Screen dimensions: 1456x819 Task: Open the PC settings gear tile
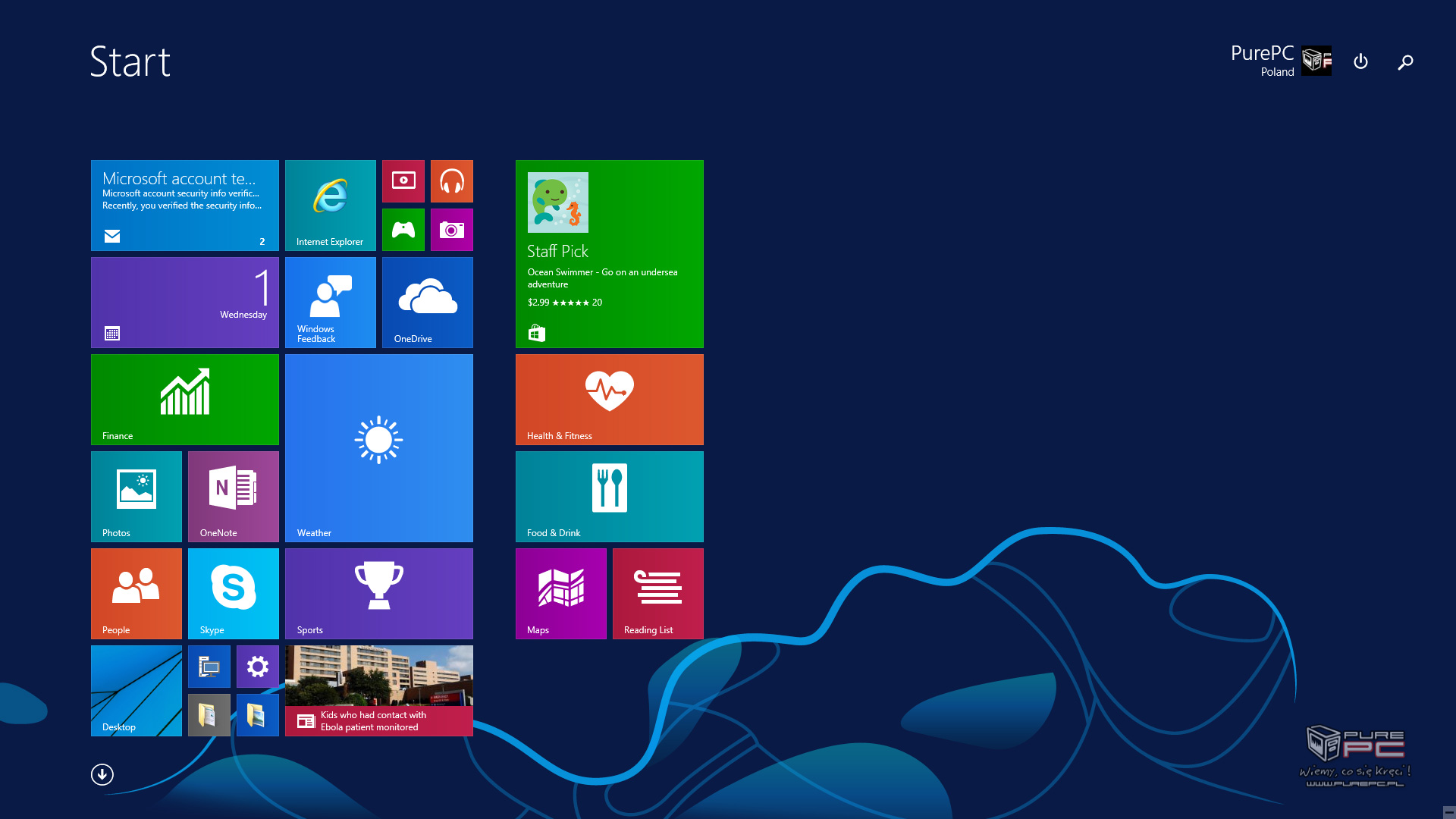pyautogui.click(x=258, y=667)
